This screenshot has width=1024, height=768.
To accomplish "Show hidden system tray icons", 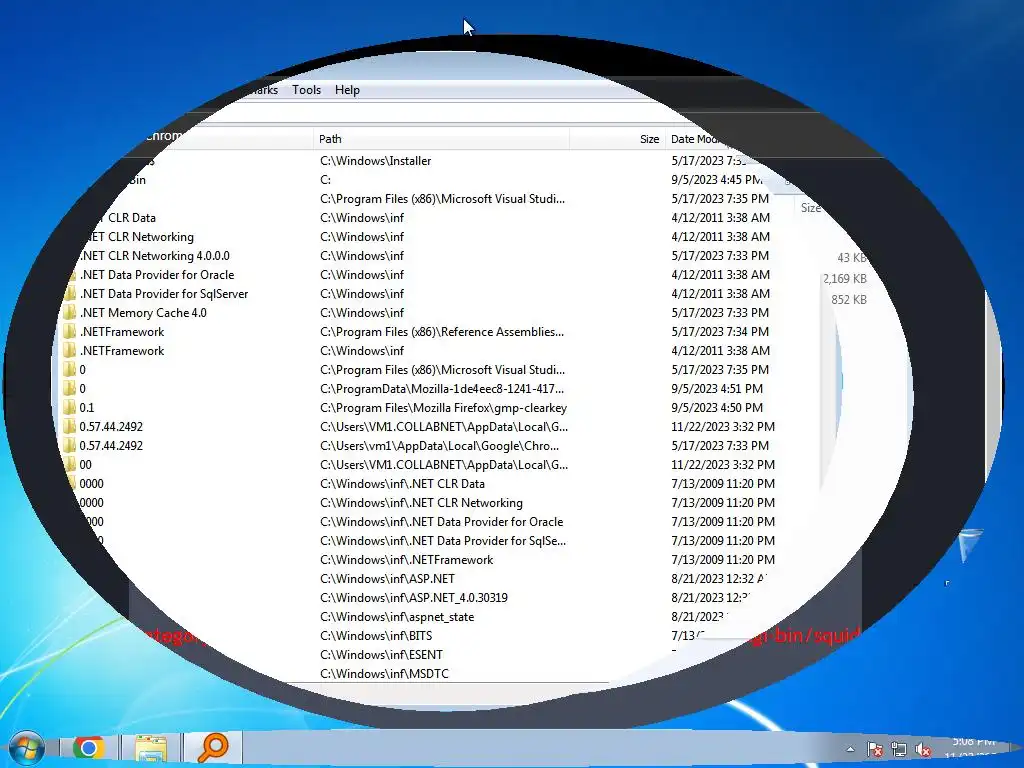I will pyautogui.click(x=850, y=749).
